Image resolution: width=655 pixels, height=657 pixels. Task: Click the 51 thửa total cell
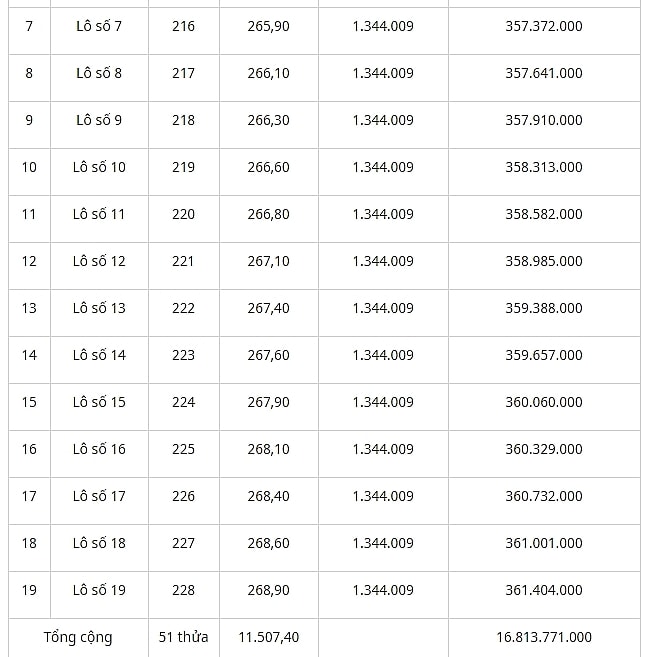tap(184, 637)
